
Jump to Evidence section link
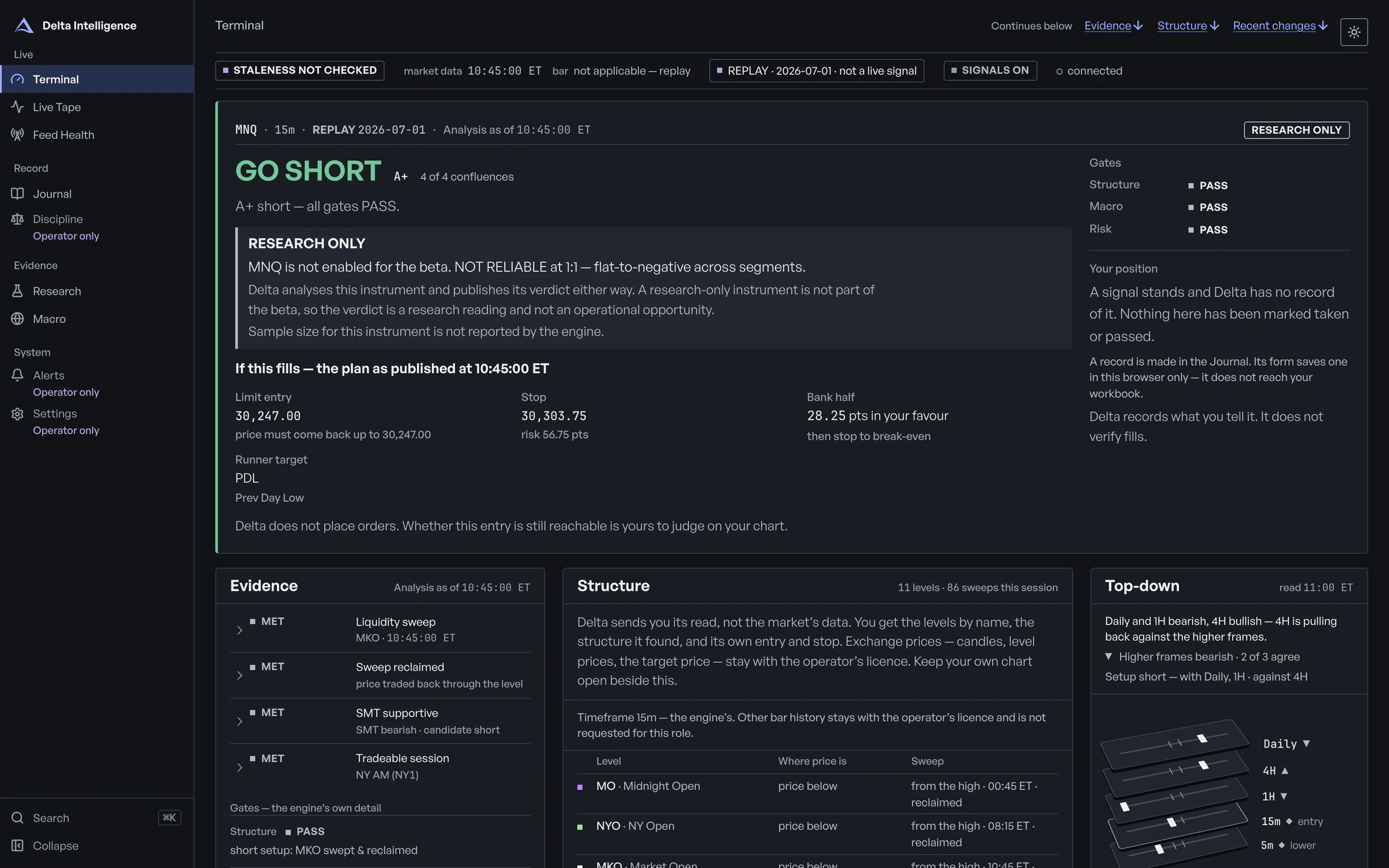pos(1114,25)
